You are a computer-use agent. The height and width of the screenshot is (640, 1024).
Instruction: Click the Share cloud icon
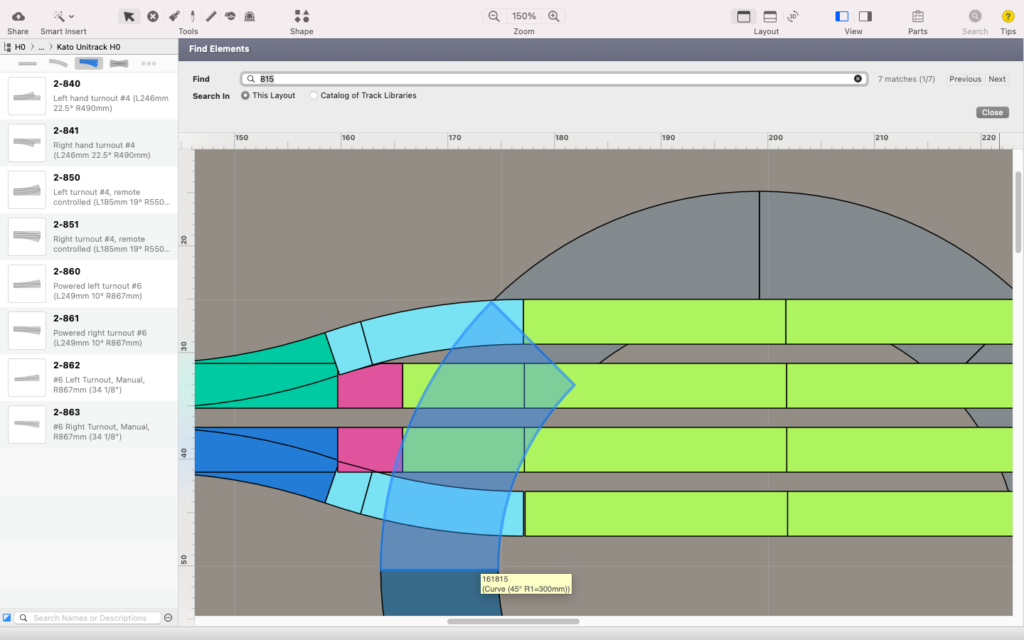coord(17,16)
